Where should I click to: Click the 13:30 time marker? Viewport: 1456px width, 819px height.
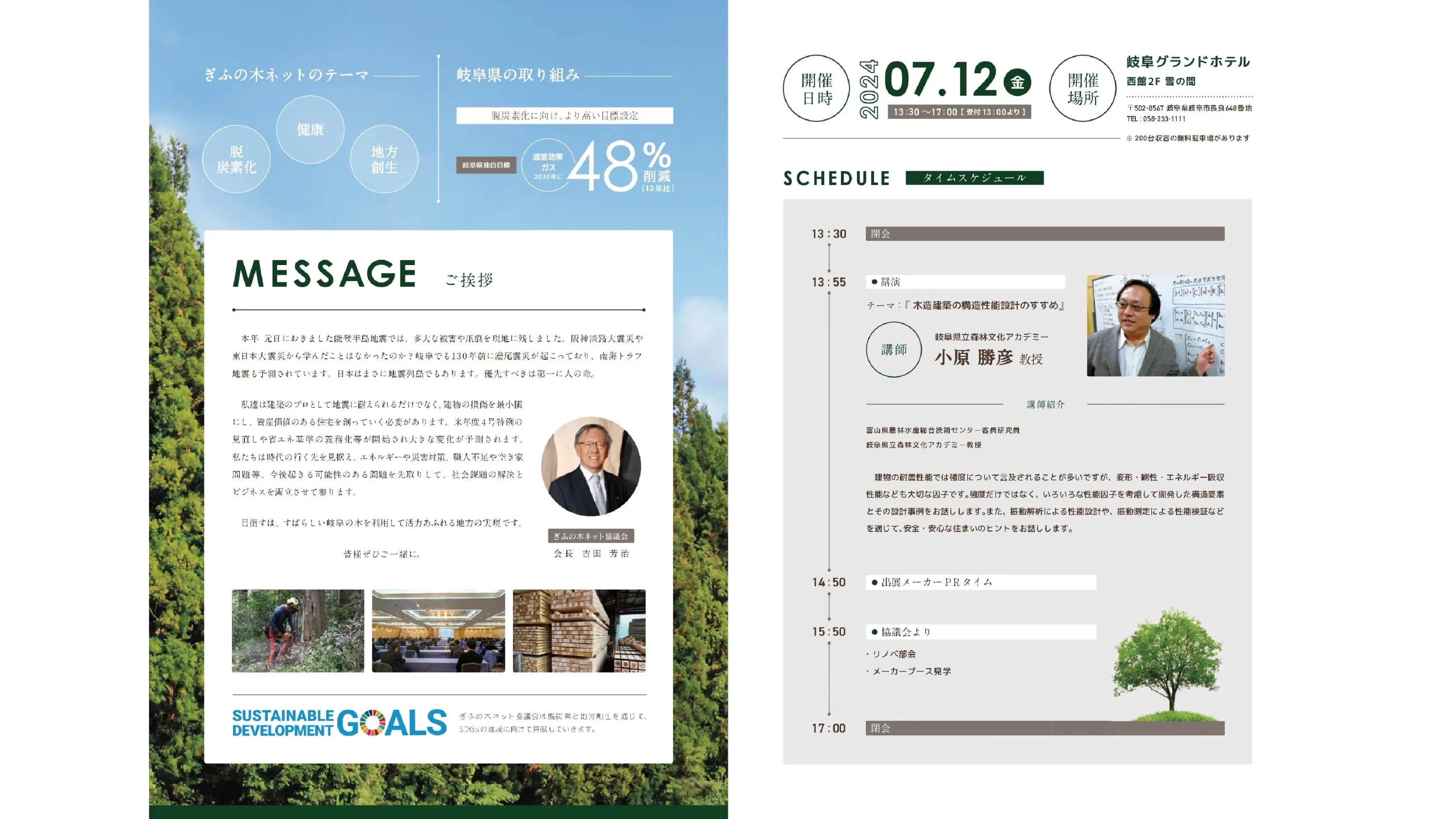tap(829, 234)
